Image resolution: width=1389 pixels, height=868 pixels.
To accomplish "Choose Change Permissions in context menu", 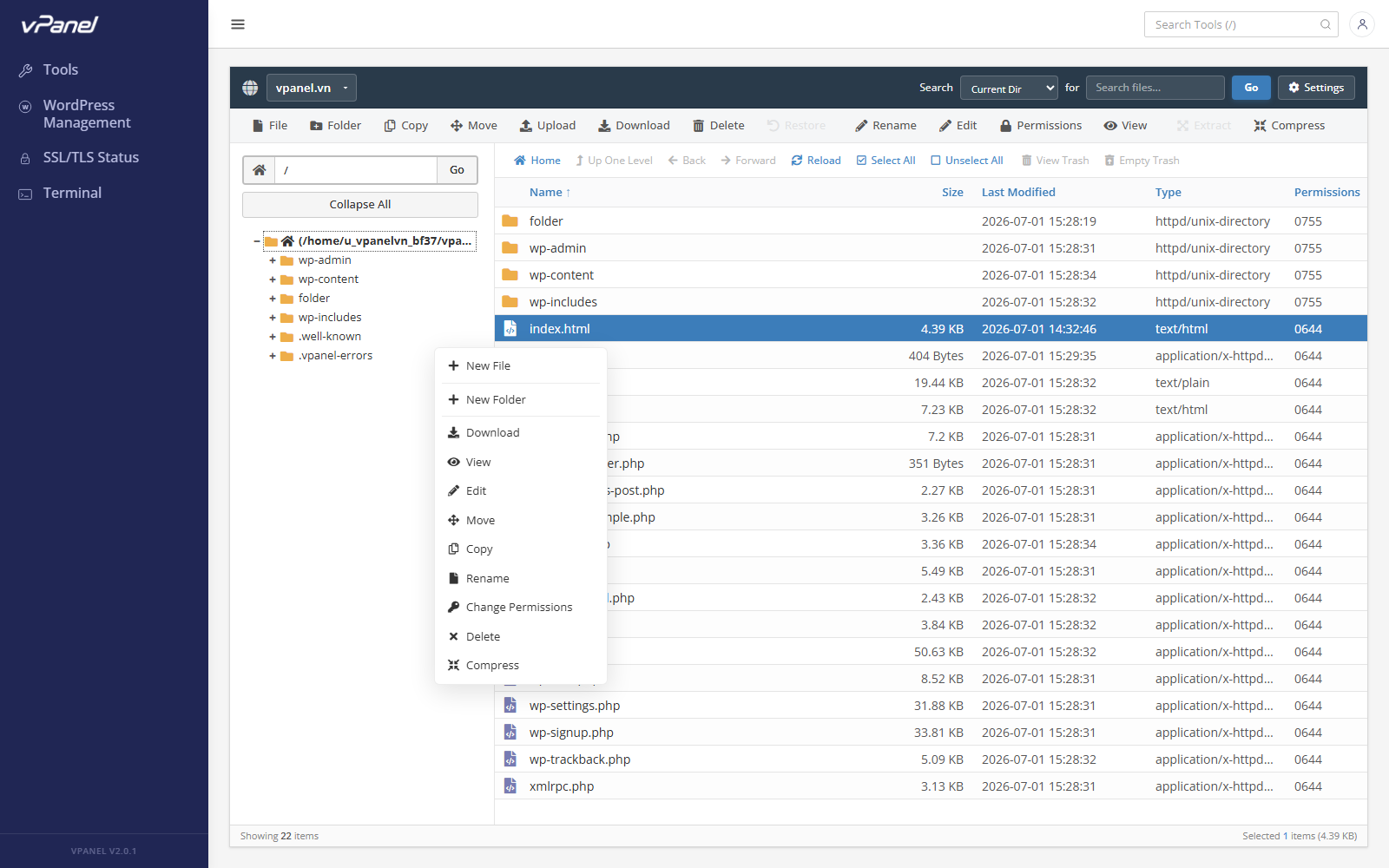I will (x=521, y=608).
